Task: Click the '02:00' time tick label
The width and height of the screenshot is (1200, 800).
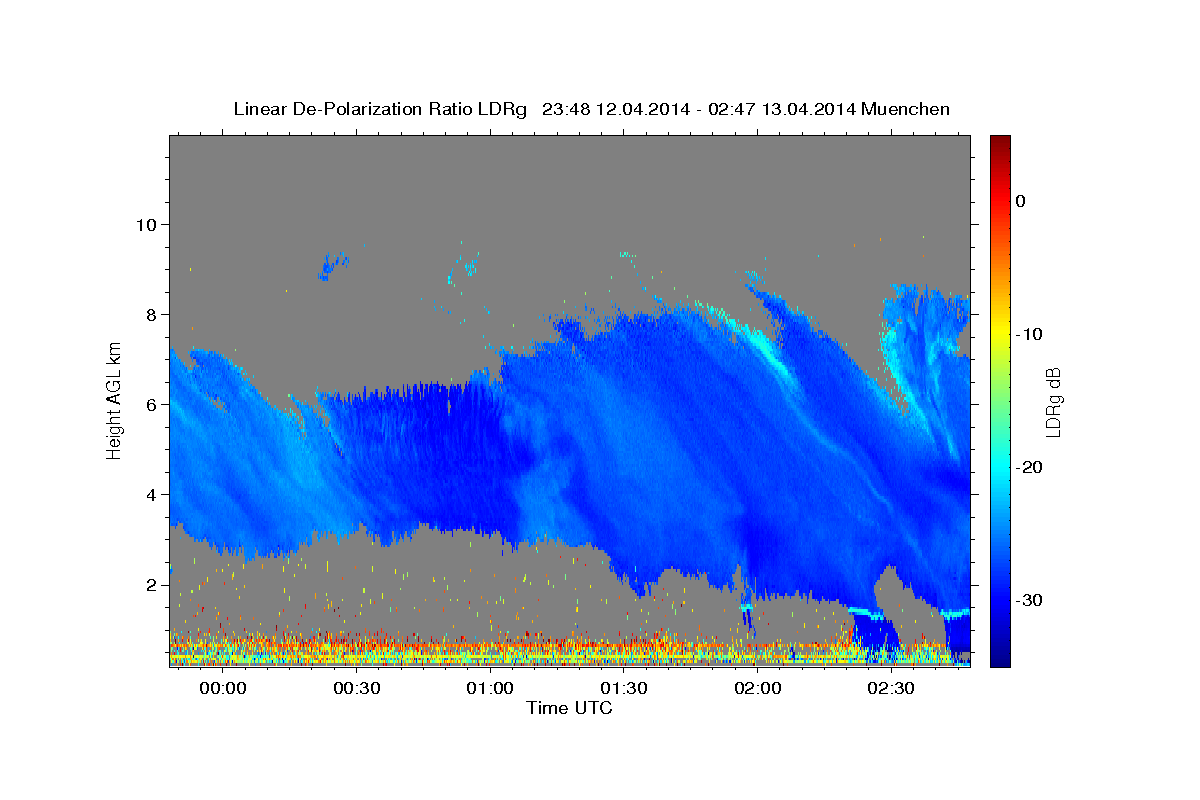Action: [758, 689]
